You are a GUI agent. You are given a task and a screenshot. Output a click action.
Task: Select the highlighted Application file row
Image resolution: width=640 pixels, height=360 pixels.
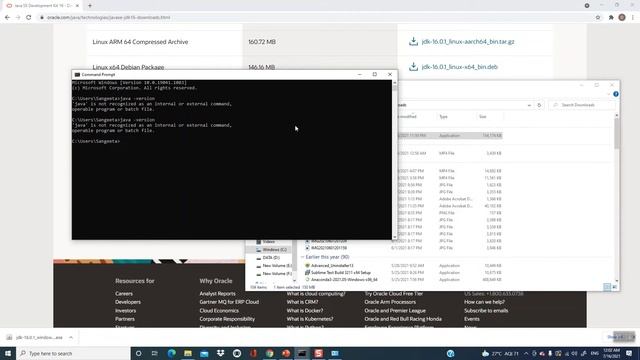coord(450,136)
